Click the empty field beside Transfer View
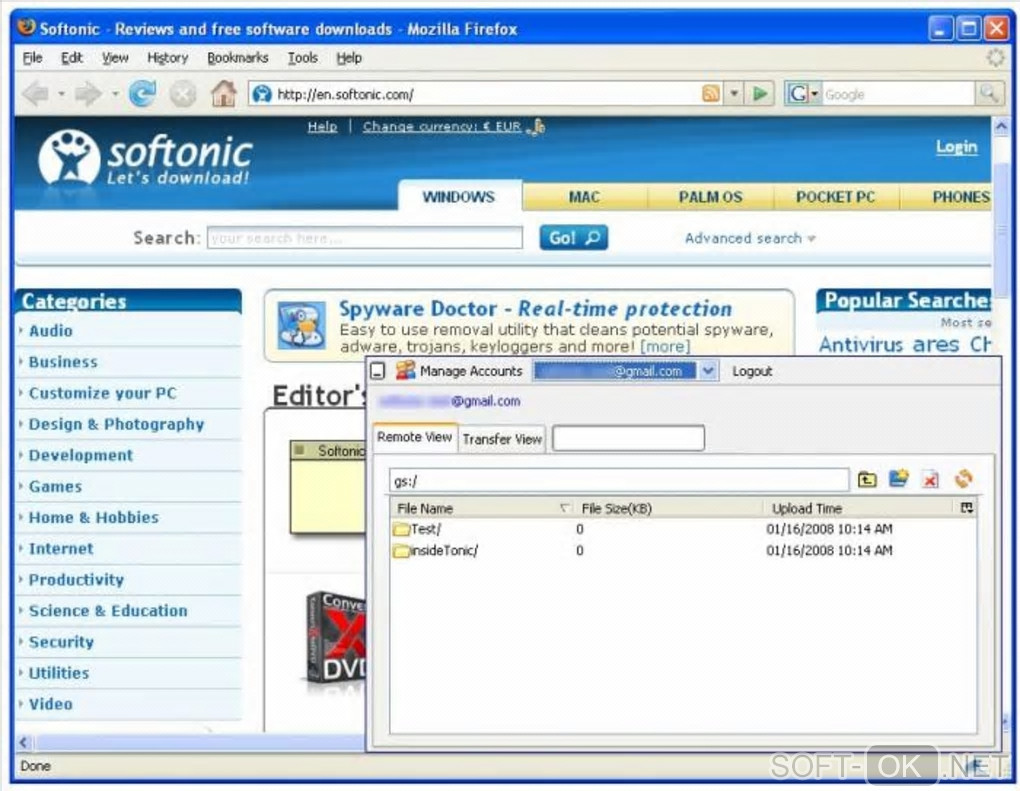The image size is (1020, 791). [628, 438]
